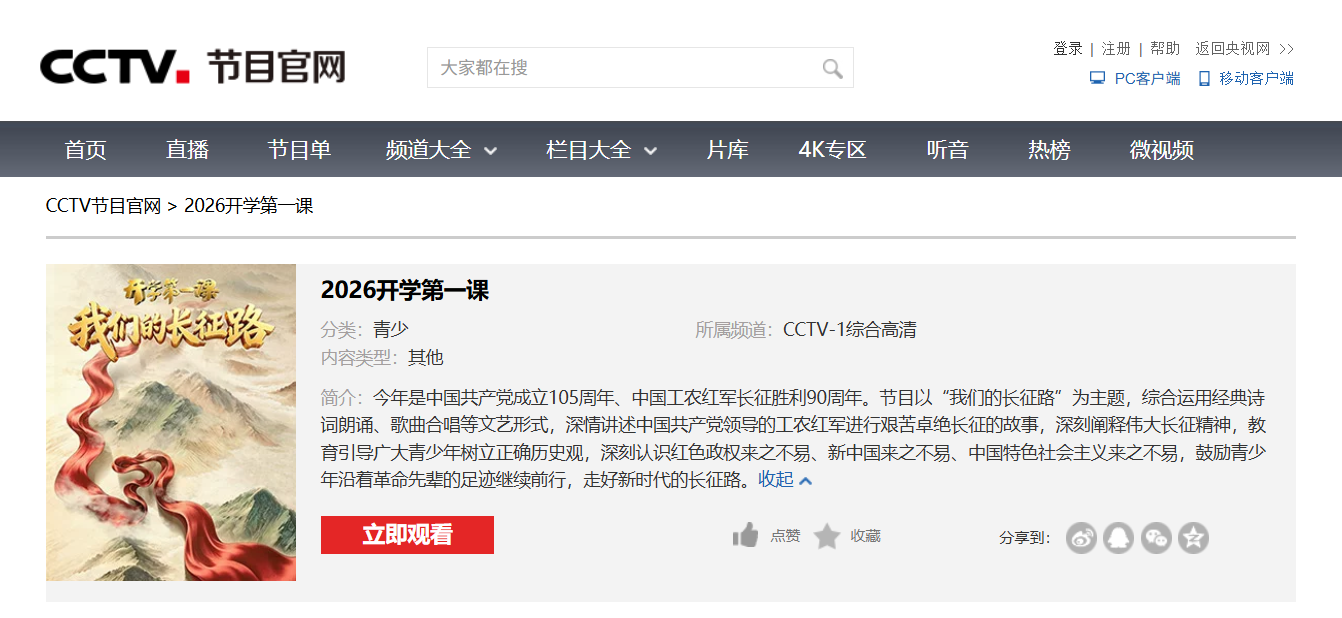Image resolution: width=1342 pixels, height=618 pixels.
Task: Favorite the program with the 收藏 star
Action: pyautogui.click(x=827, y=537)
